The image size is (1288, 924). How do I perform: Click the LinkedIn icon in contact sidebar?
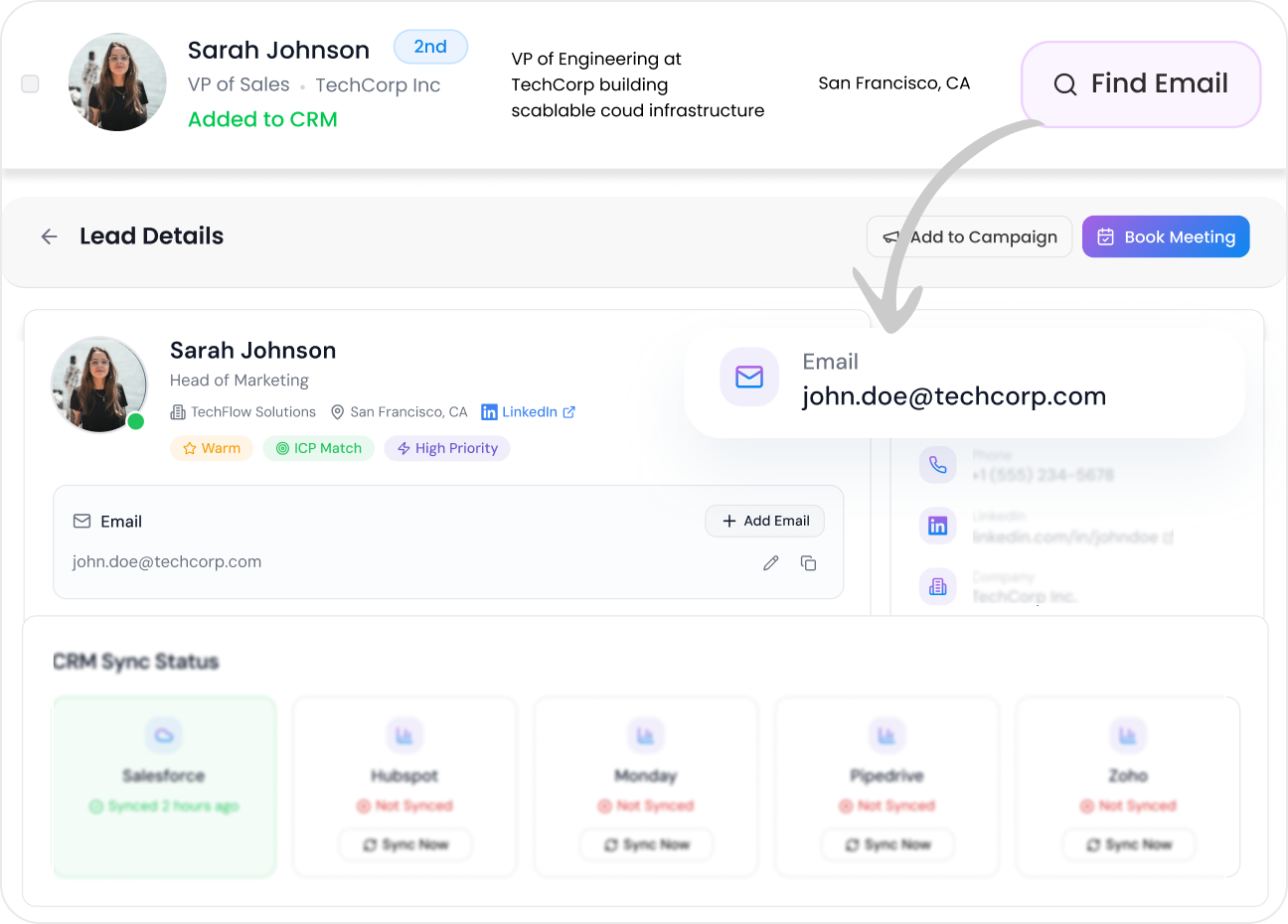(938, 526)
